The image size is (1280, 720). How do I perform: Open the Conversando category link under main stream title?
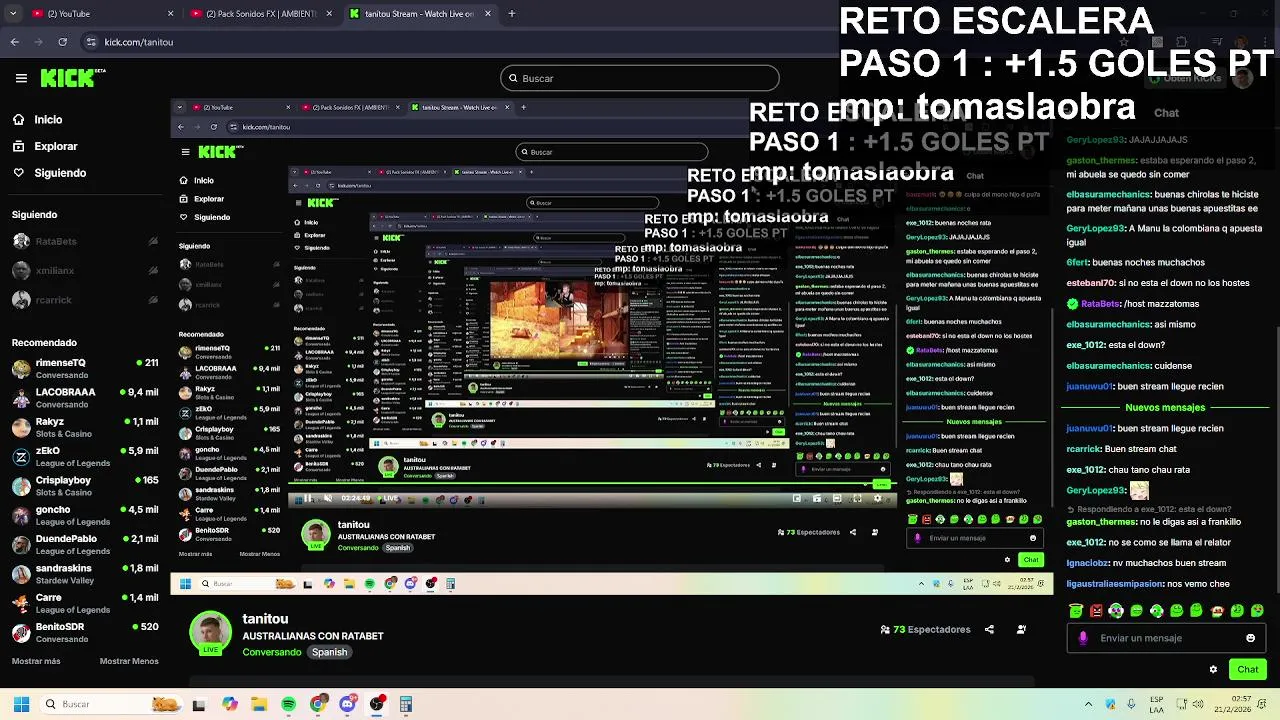point(271,652)
